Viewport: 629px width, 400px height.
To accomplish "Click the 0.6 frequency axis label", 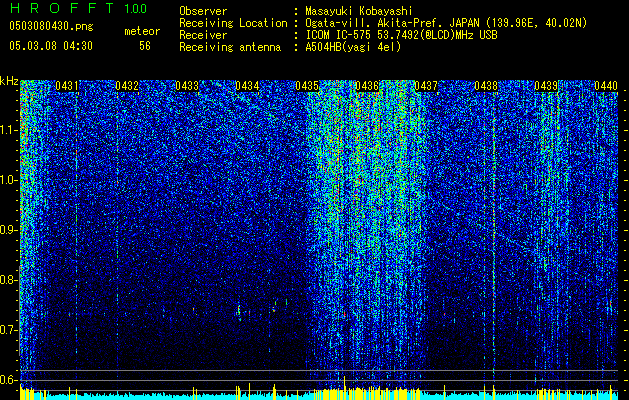I will (8, 380).
